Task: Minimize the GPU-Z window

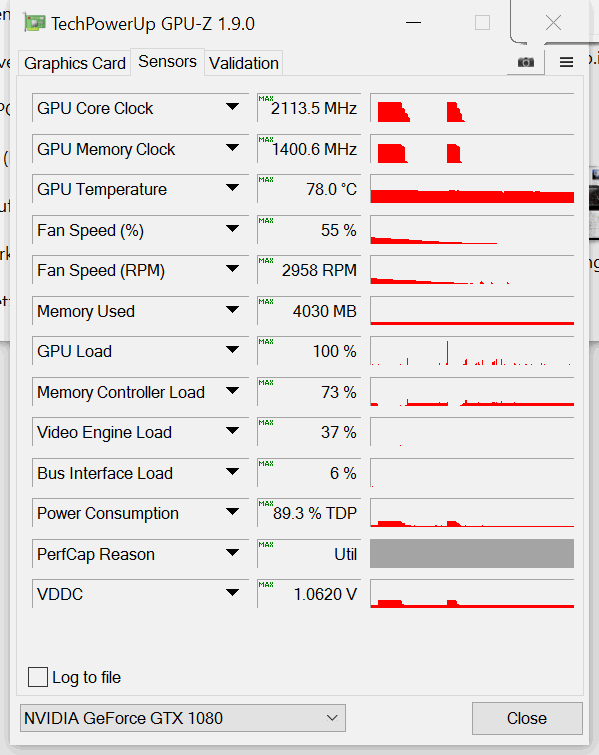Action: (413, 23)
